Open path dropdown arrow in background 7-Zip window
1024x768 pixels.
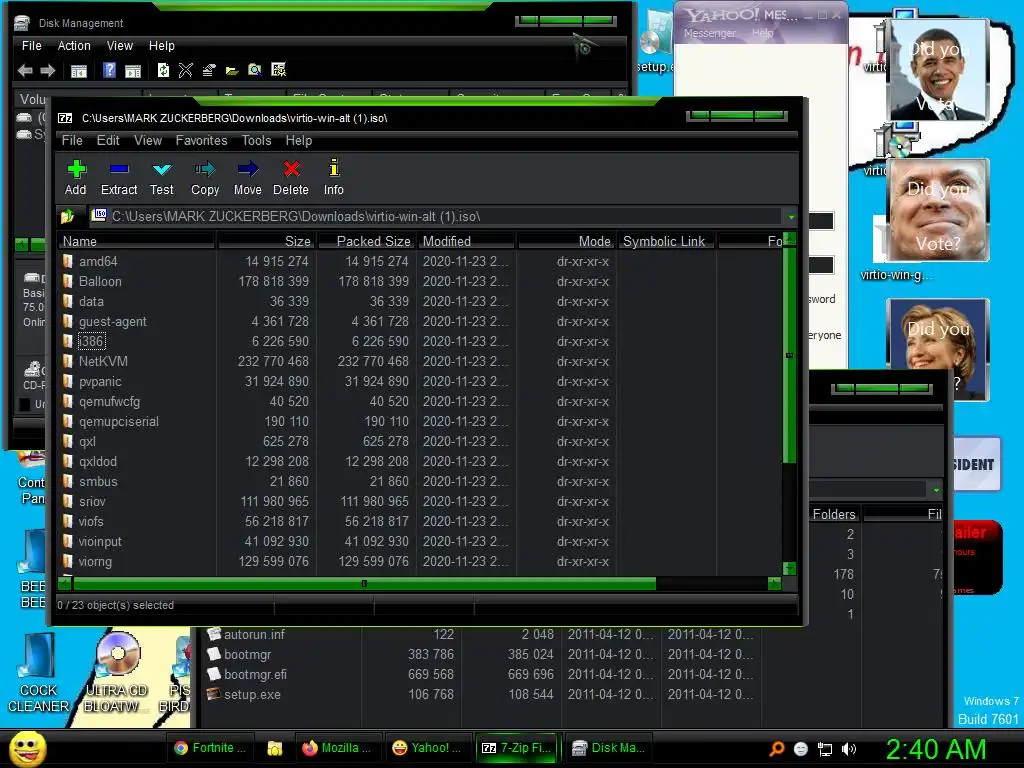pyautogui.click(x=936, y=489)
